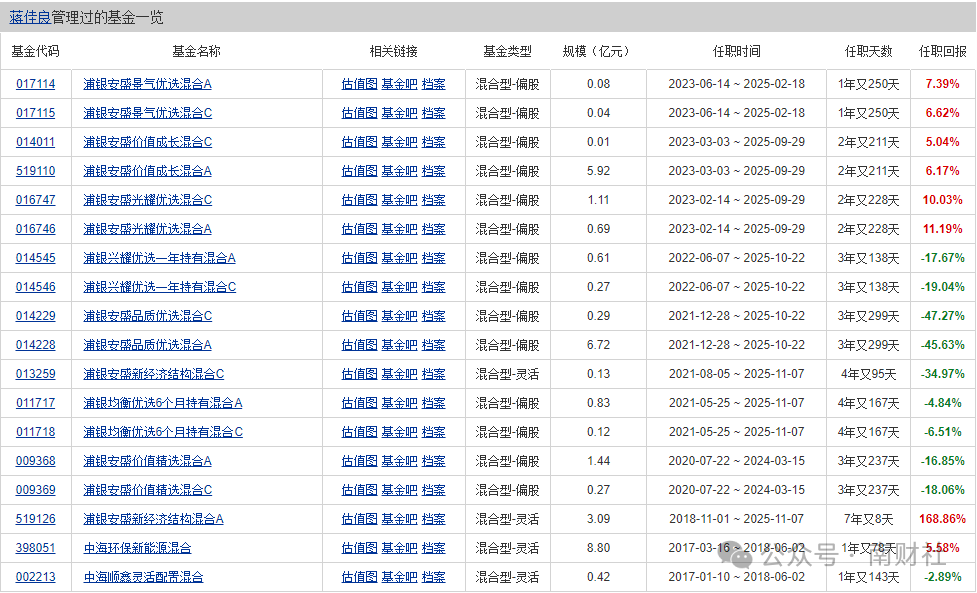Image resolution: width=977 pixels, height=593 pixels.
Task: Open 档案 for fund 016747
Action: pyautogui.click(x=433, y=200)
